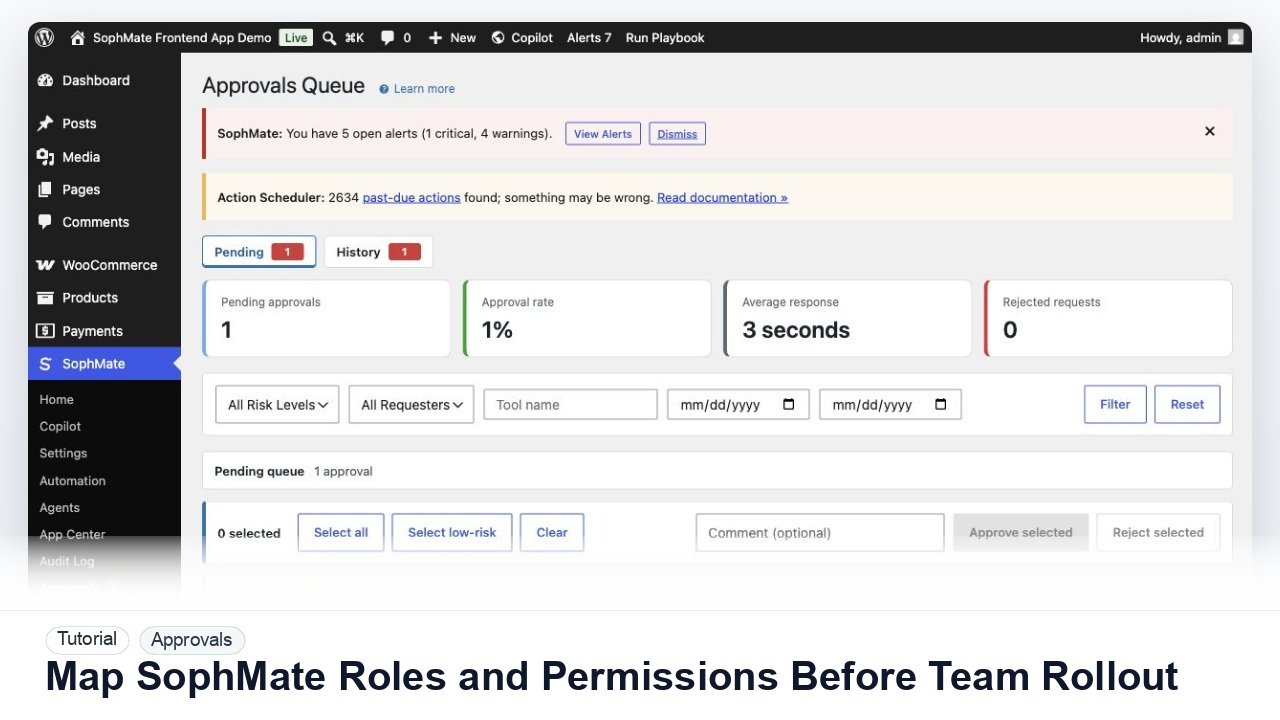Viewport: 1280px width, 720px height.
Task: Click the Select all button
Action: coord(341,532)
